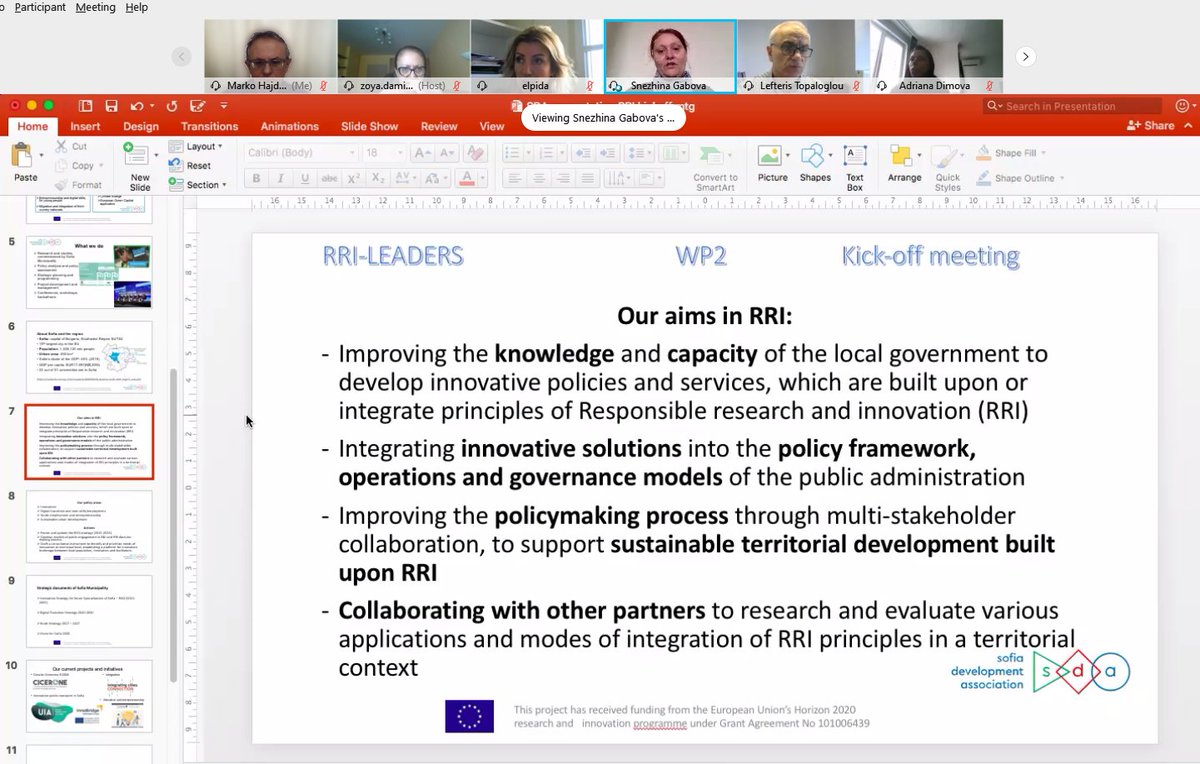1200x764 pixels.
Task: Click the feedback smiley icon
Action: point(1182,106)
